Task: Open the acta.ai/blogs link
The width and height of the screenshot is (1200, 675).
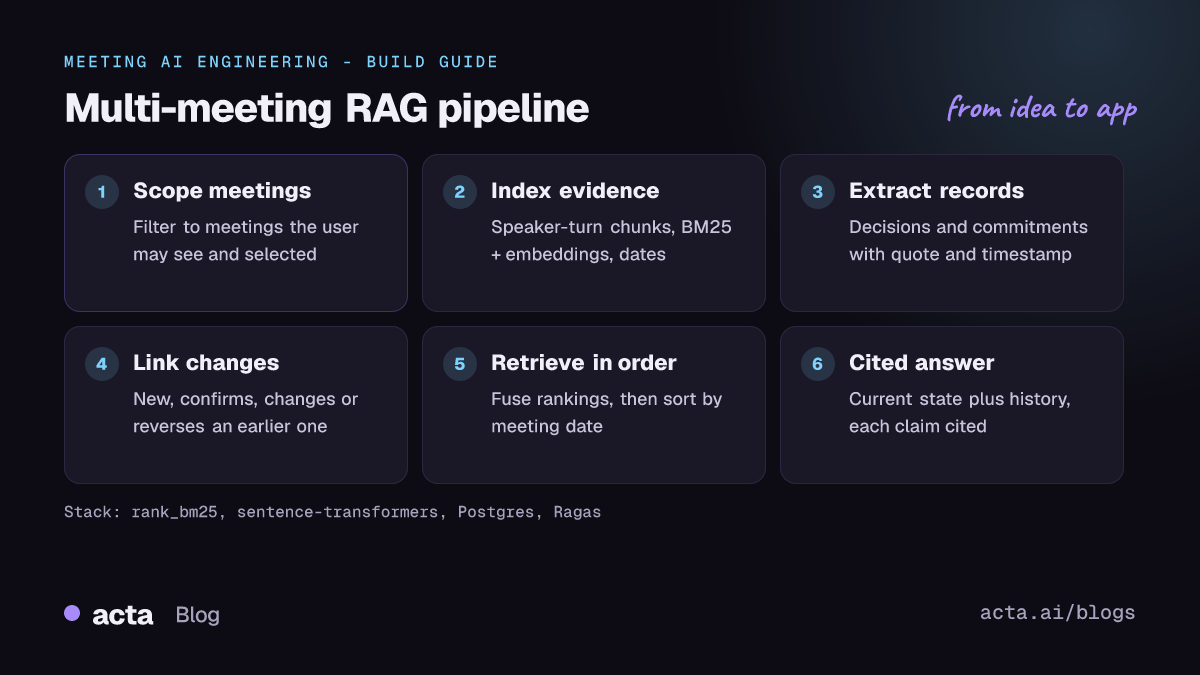Action: point(1058,613)
